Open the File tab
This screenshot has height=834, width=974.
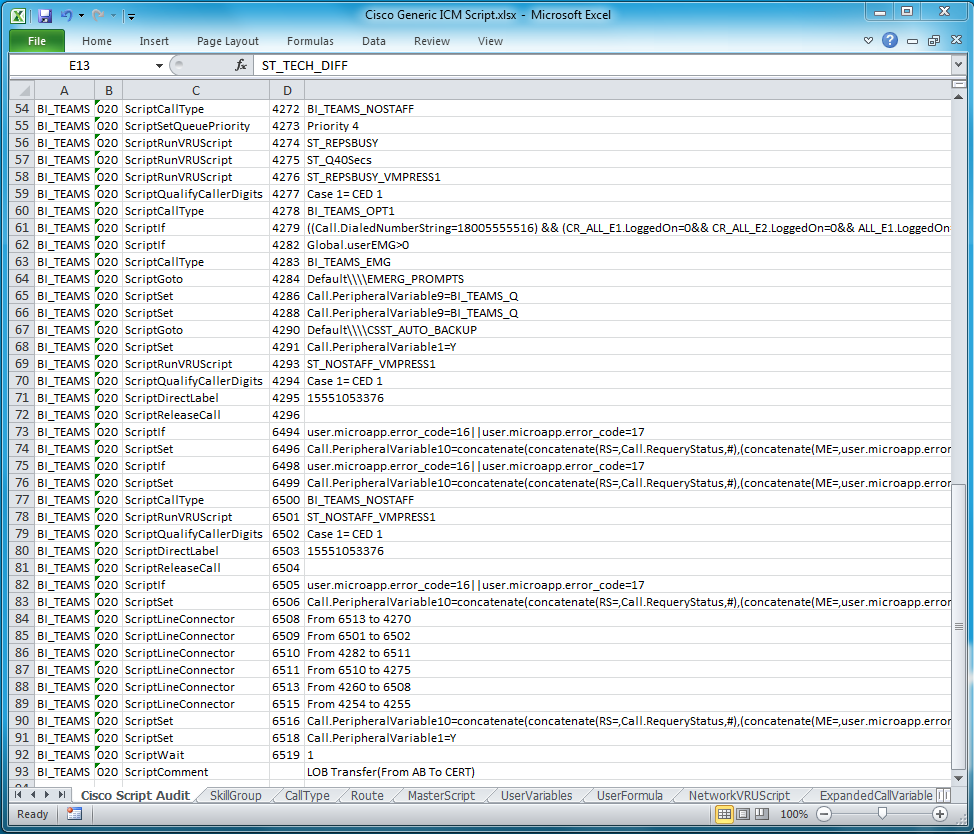click(x=37, y=41)
